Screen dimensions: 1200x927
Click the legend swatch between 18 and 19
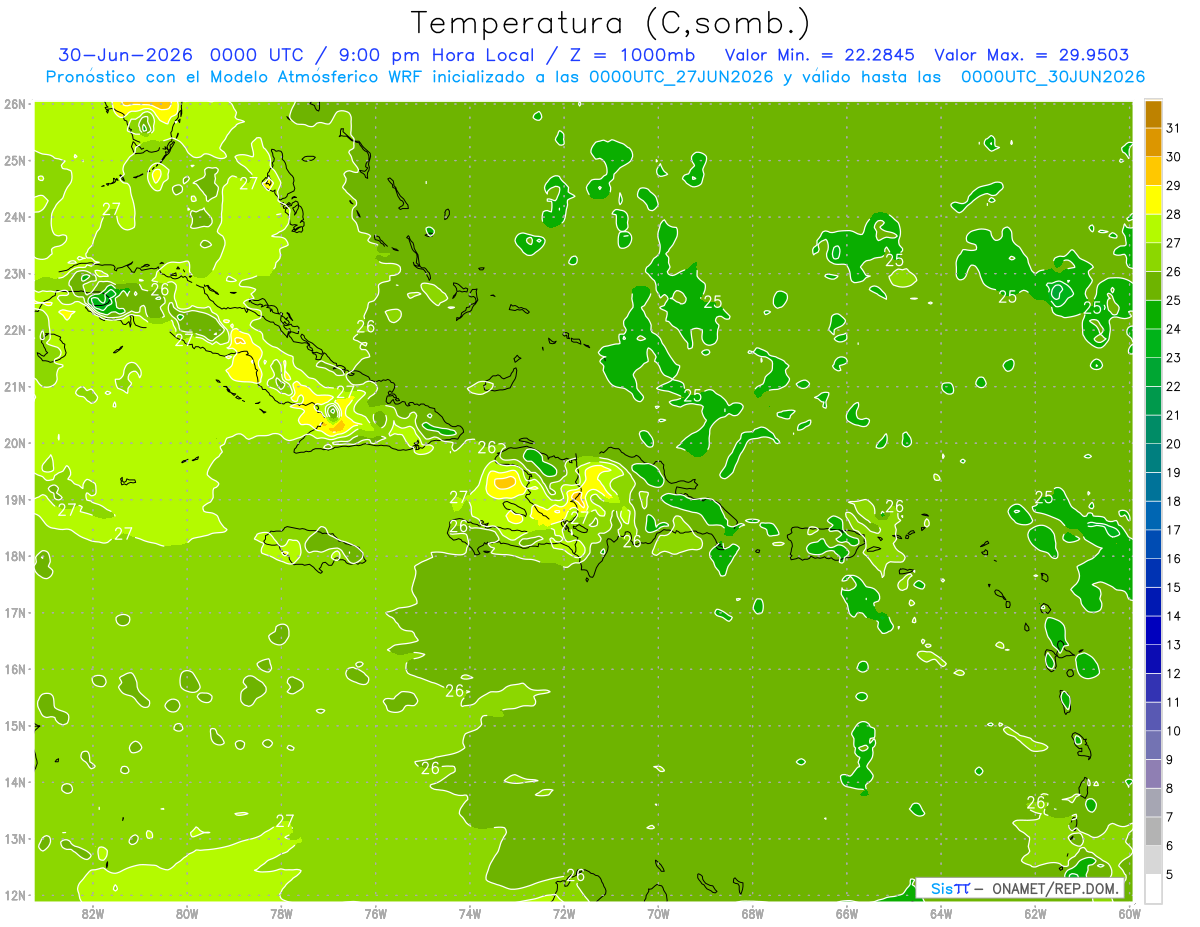point(1153,487)
